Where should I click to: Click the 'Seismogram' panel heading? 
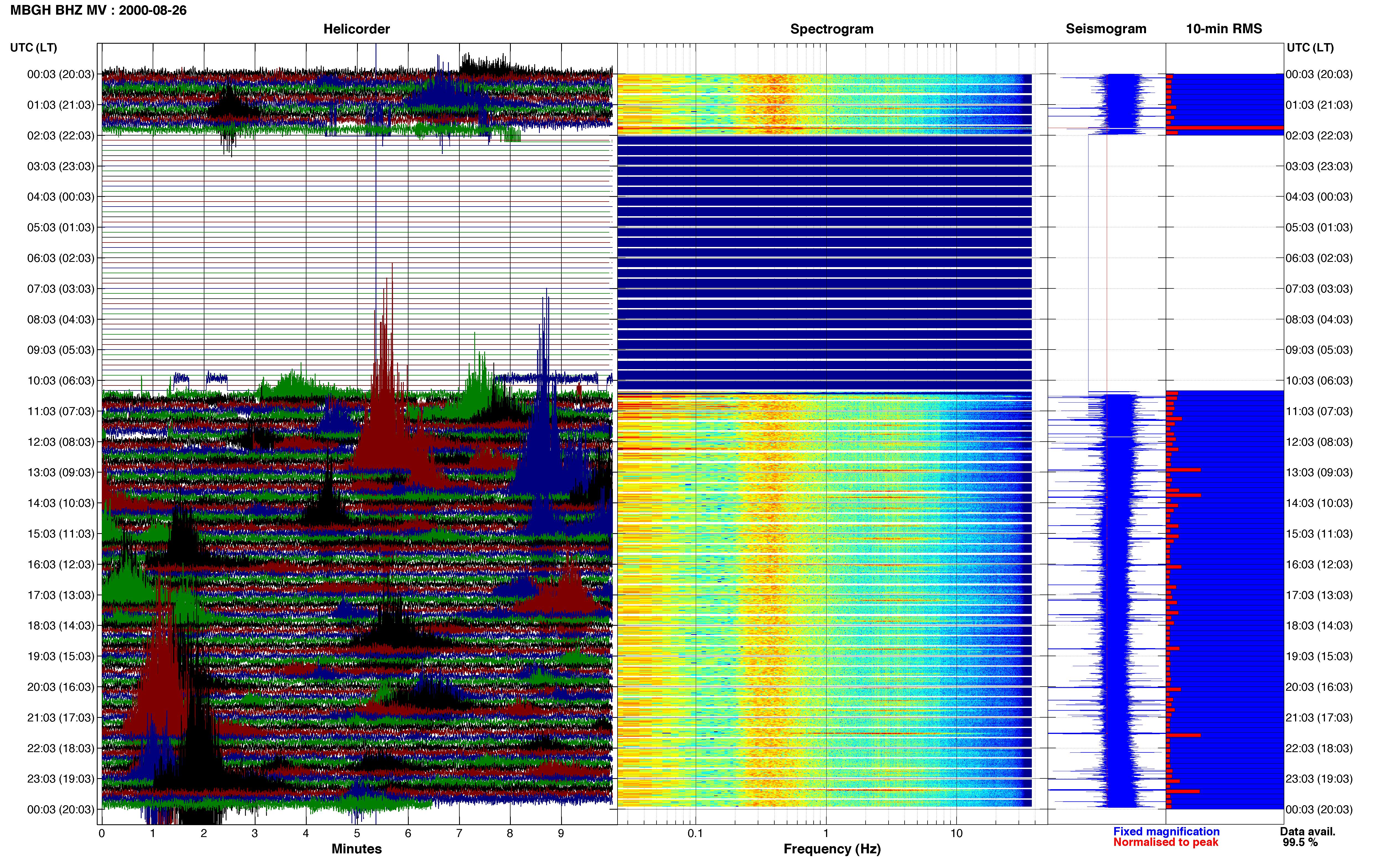1106,29
